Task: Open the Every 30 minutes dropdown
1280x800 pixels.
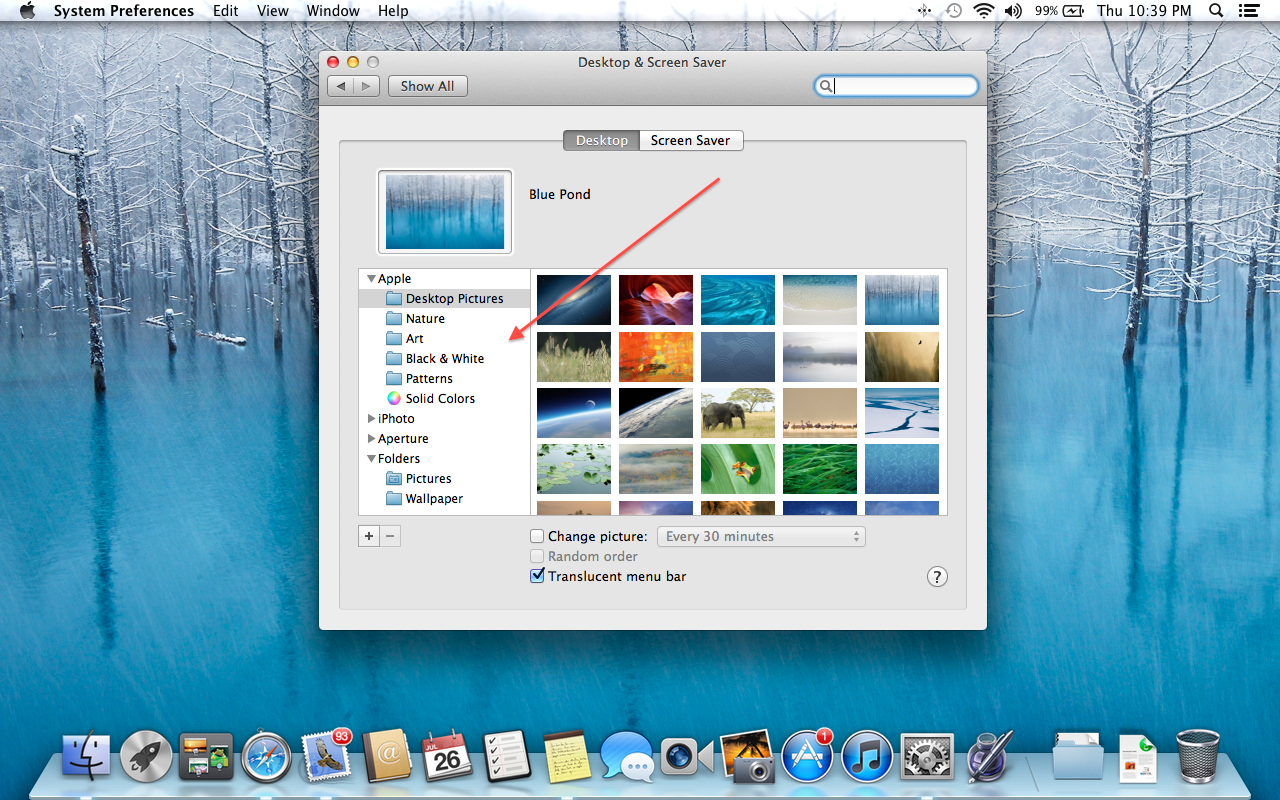Action: click(x=761, y=537)
